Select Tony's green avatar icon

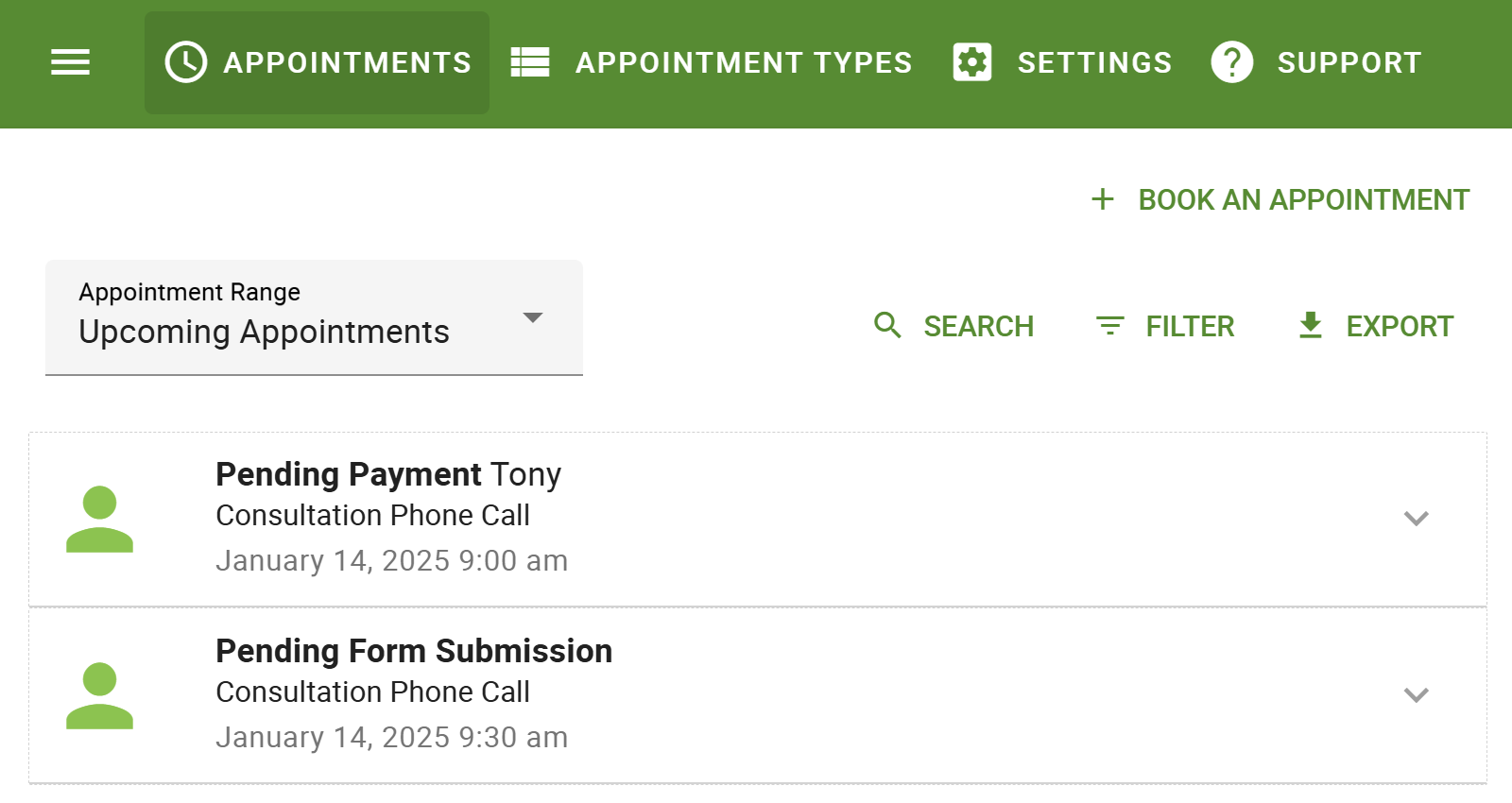tap(99, 518)
